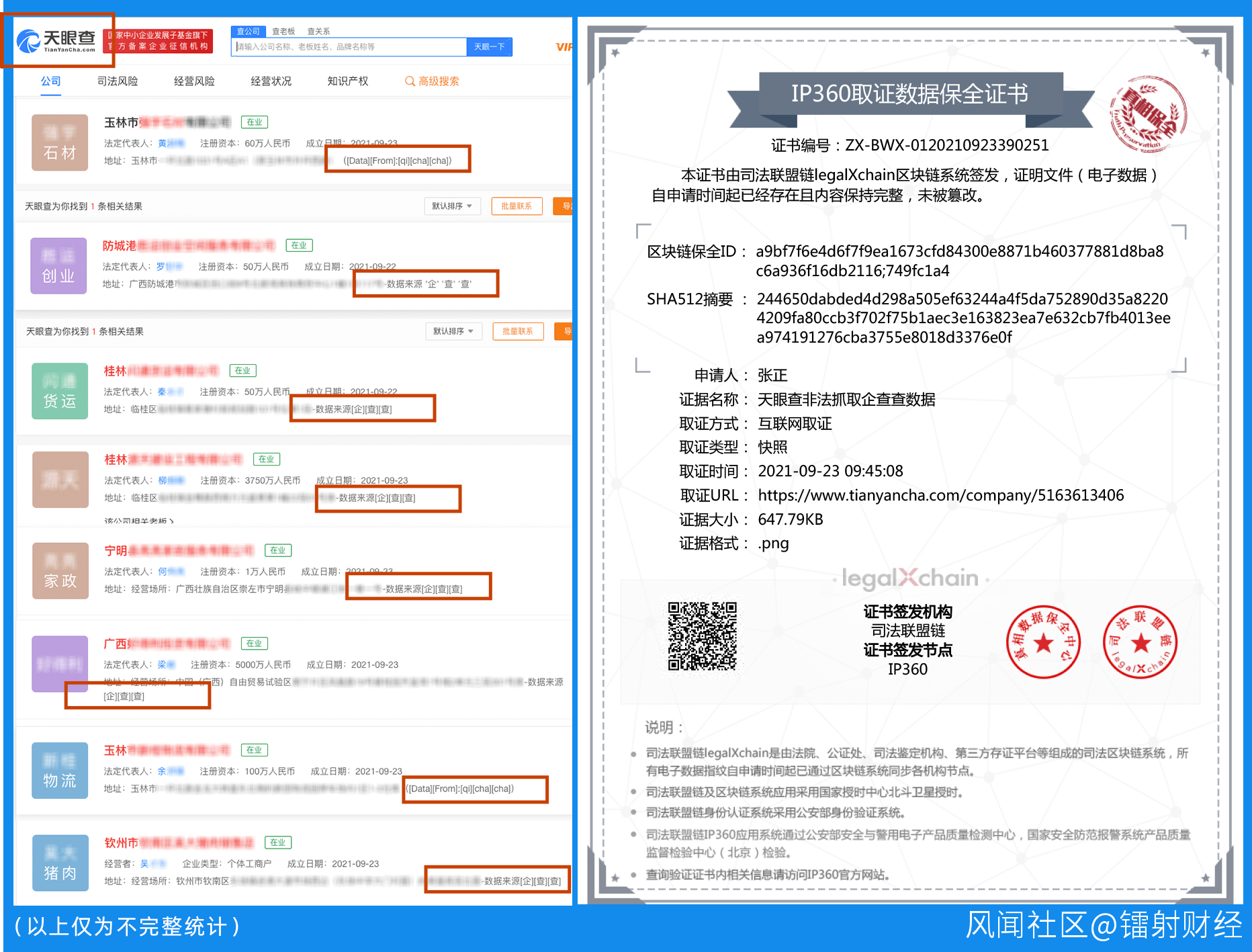1252x952 pixels.
Task: Open the 高级搜索 magnifier icon
Action: pos(410,81)
